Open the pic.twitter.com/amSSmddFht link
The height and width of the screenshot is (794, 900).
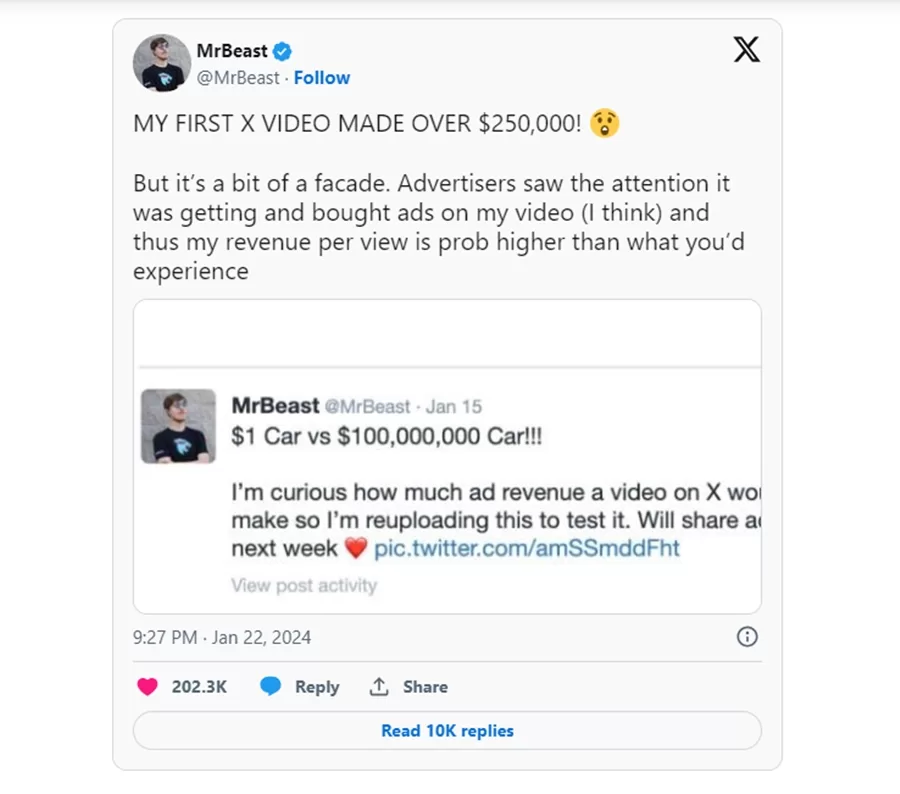[526, 549]
